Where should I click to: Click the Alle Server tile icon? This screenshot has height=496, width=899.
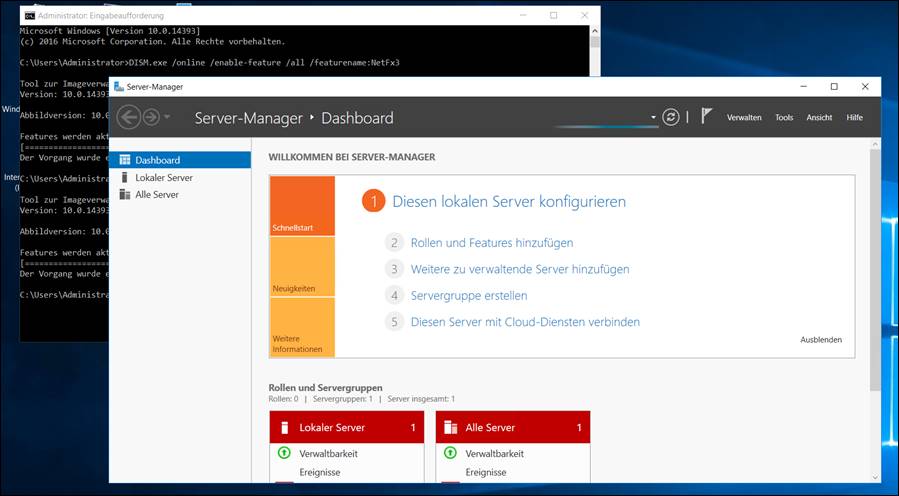coord(450,427)
